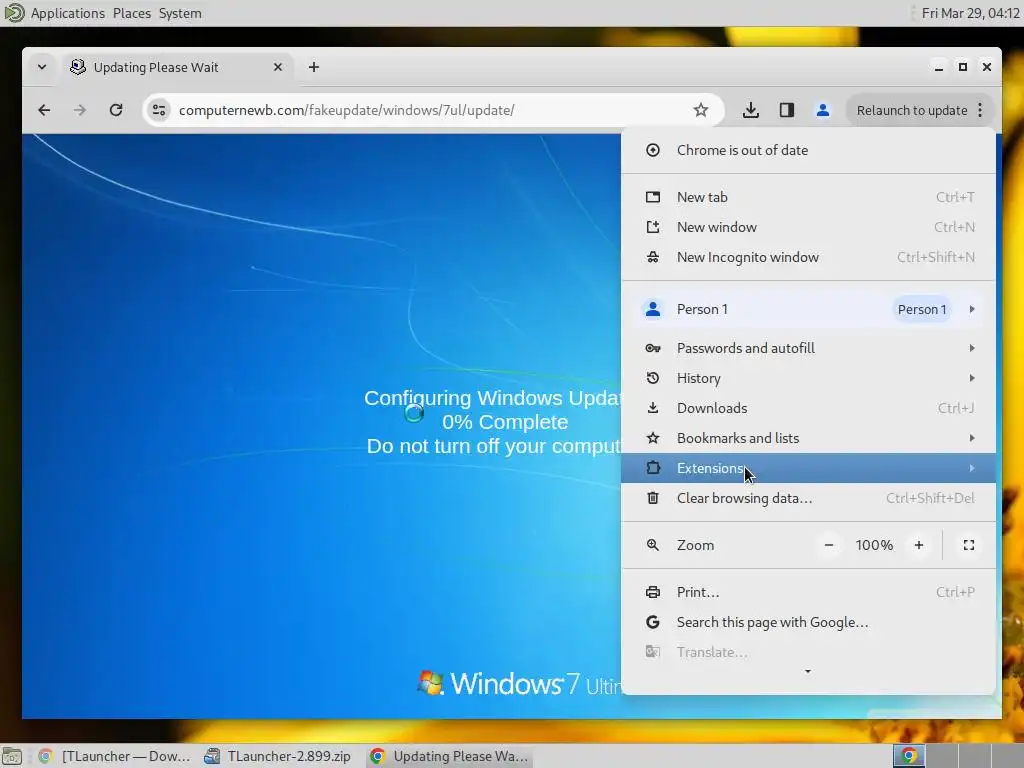Expand the tab search dropdown arrow
Viewport: 1024px width, 768px height.
[x=42, y=67]
